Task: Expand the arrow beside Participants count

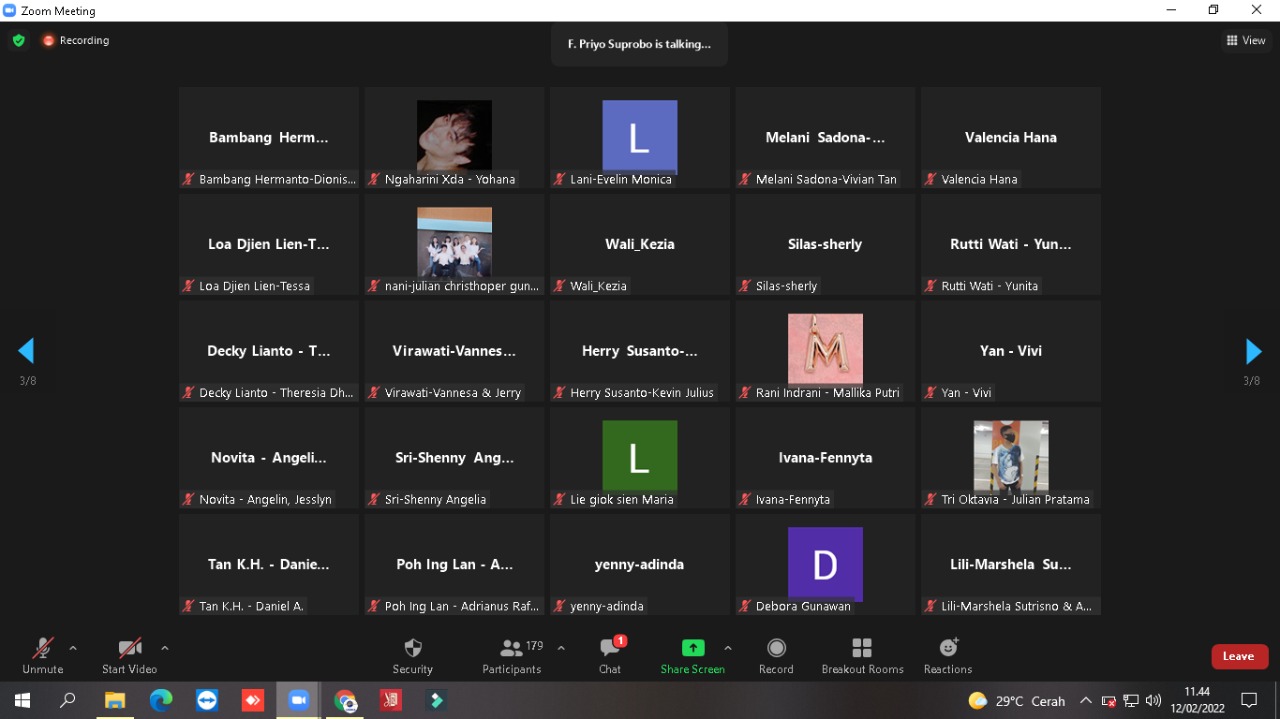Action: point(561,648)
